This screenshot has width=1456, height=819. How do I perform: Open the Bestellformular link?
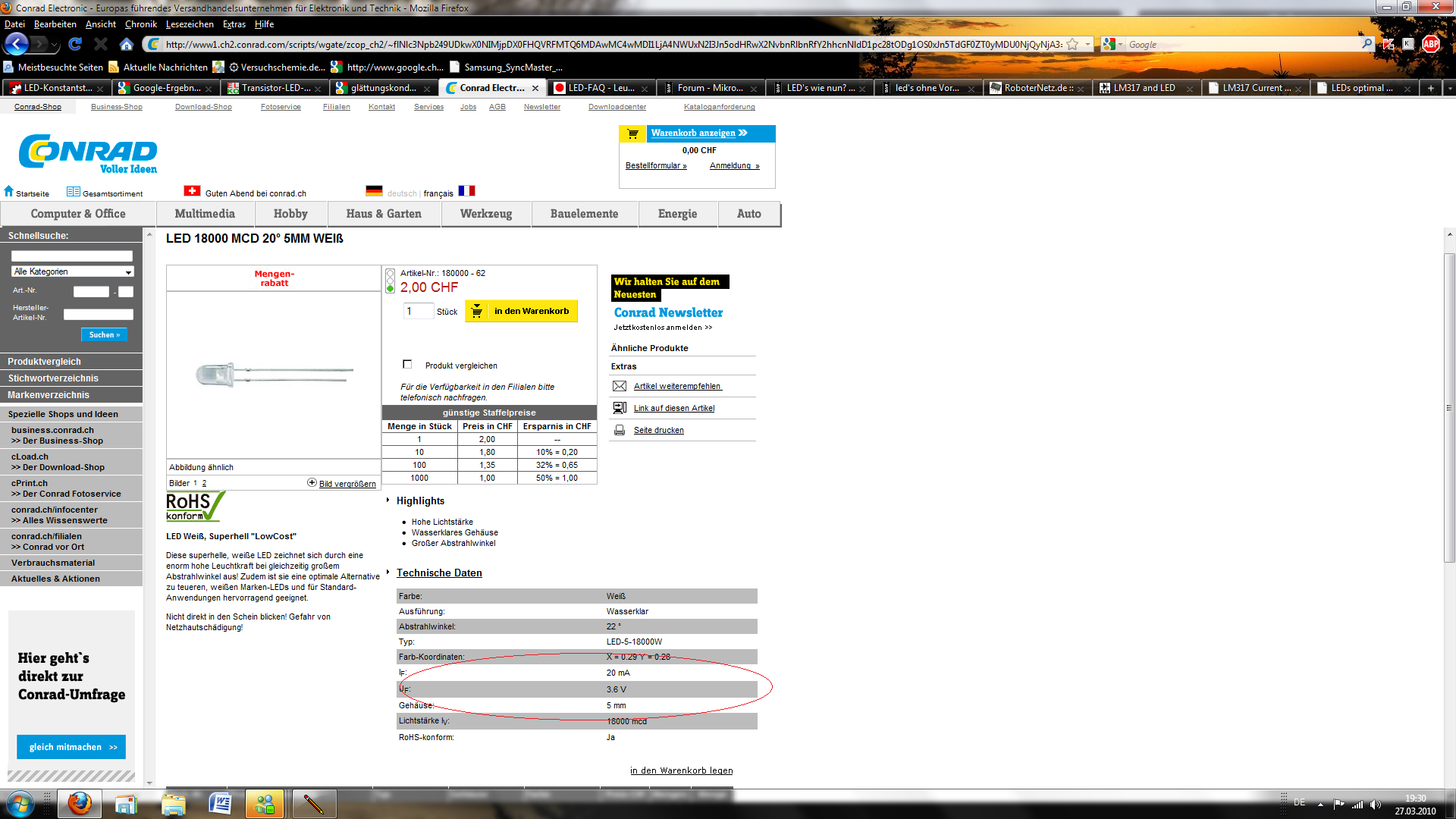[656, 165]
